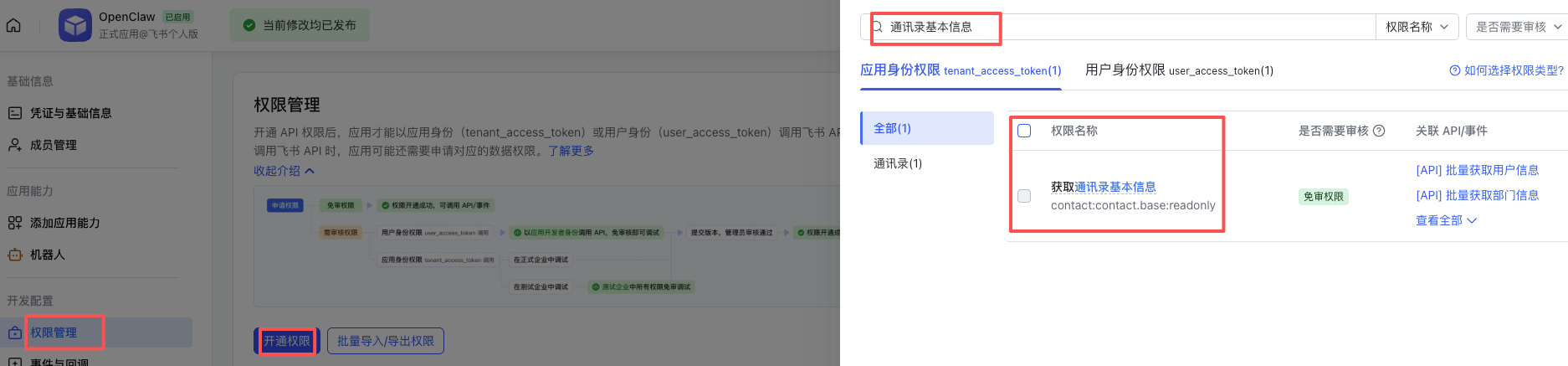Click the 成员管理 person icon
This screenshot has height=366, width=1568.
click(x=15, y=145)
